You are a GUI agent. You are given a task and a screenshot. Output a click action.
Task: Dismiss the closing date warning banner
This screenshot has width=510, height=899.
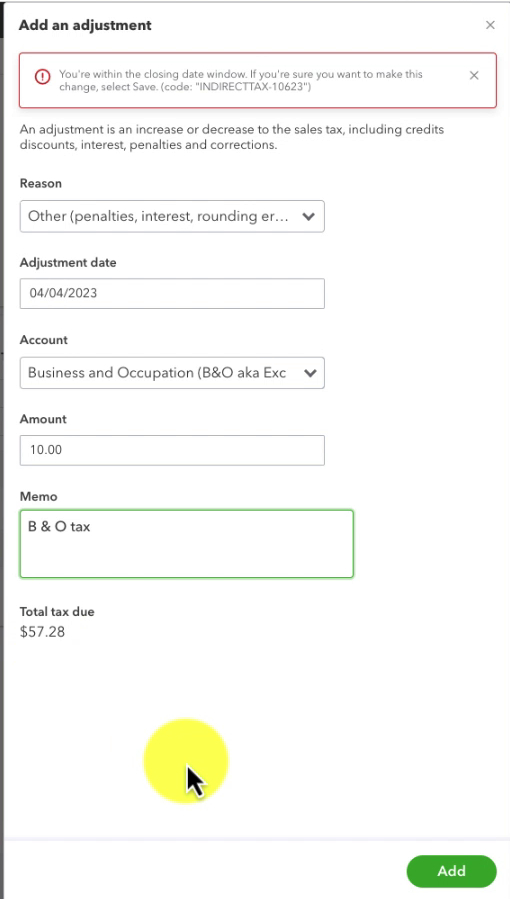click(474, 76)
